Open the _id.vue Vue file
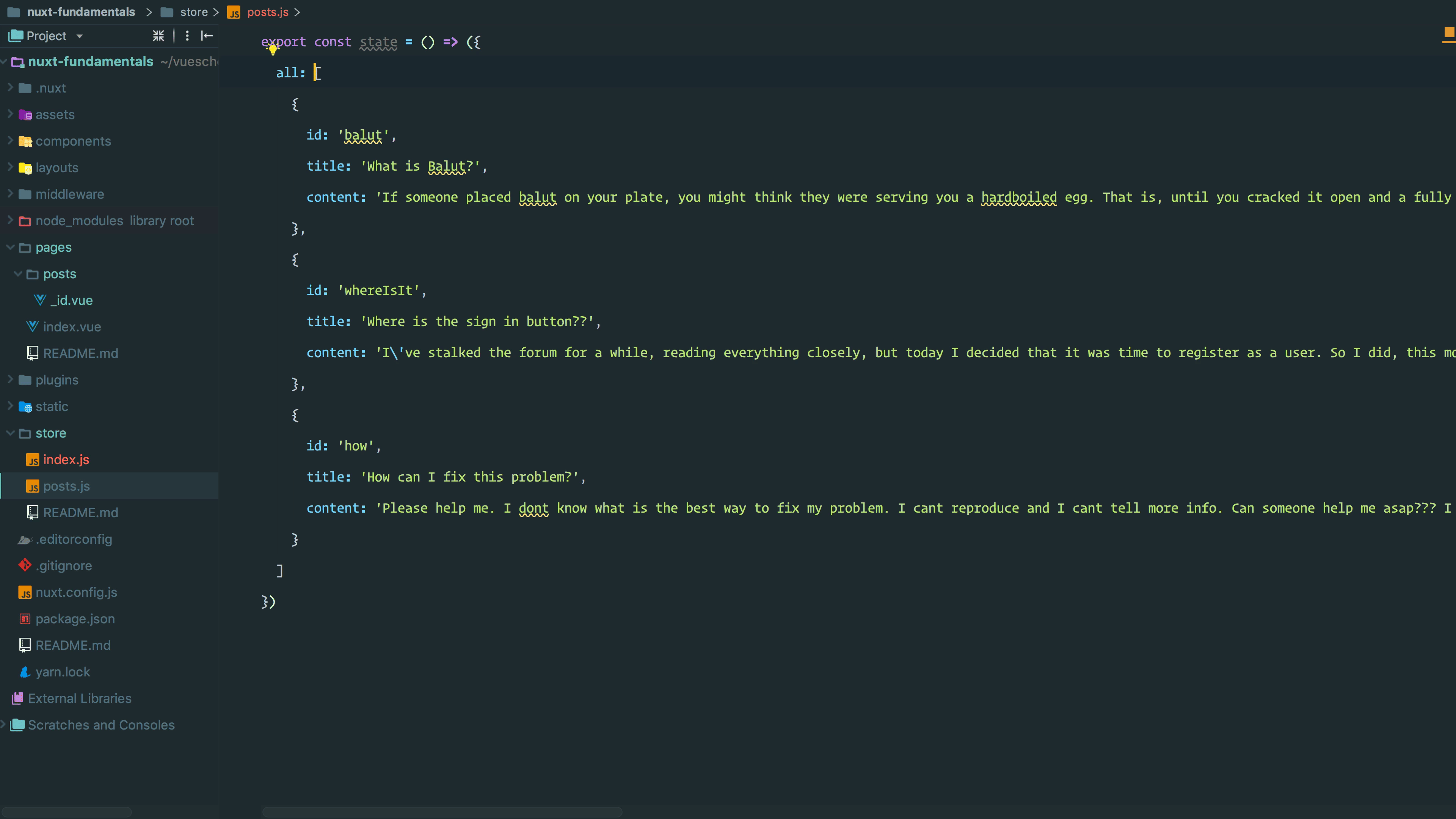 (x=71, y=300)
